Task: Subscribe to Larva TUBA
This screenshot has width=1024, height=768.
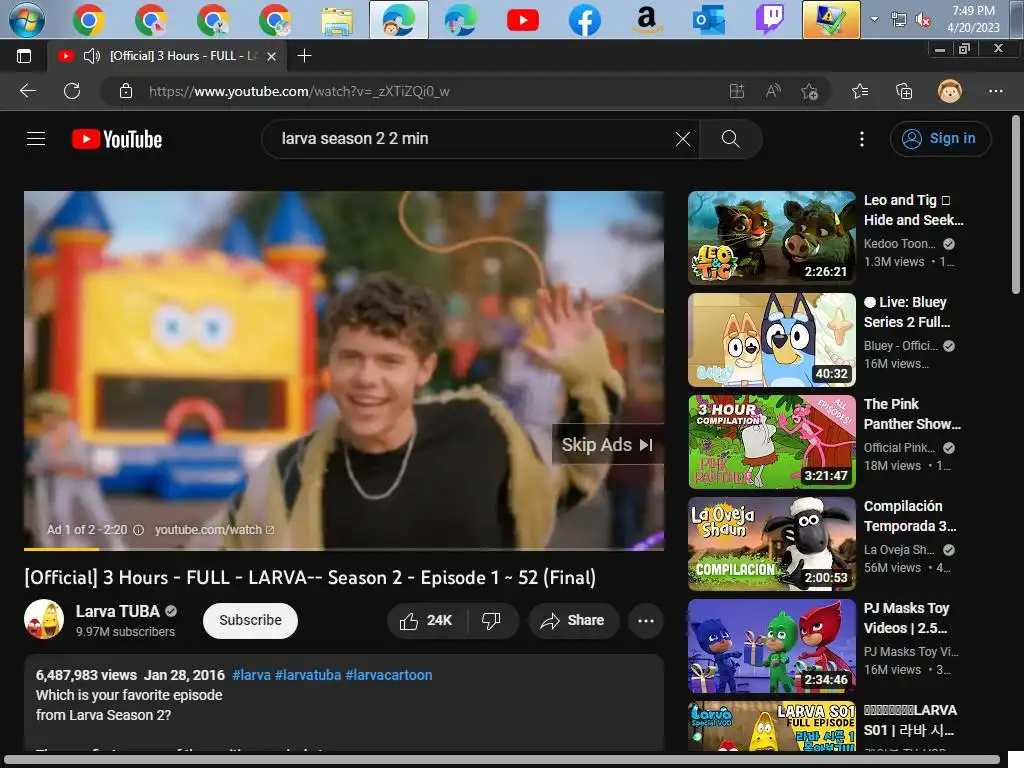Action: click(x=250, y=620)
